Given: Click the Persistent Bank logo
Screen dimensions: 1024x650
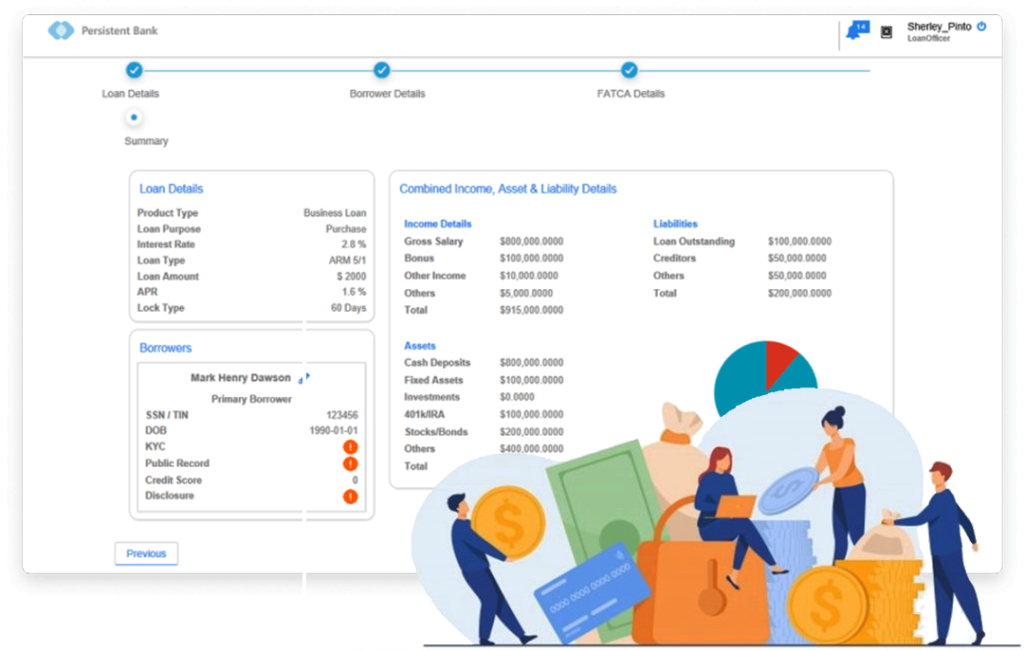Looking at the screenshot, I should [x=61, y=31].
